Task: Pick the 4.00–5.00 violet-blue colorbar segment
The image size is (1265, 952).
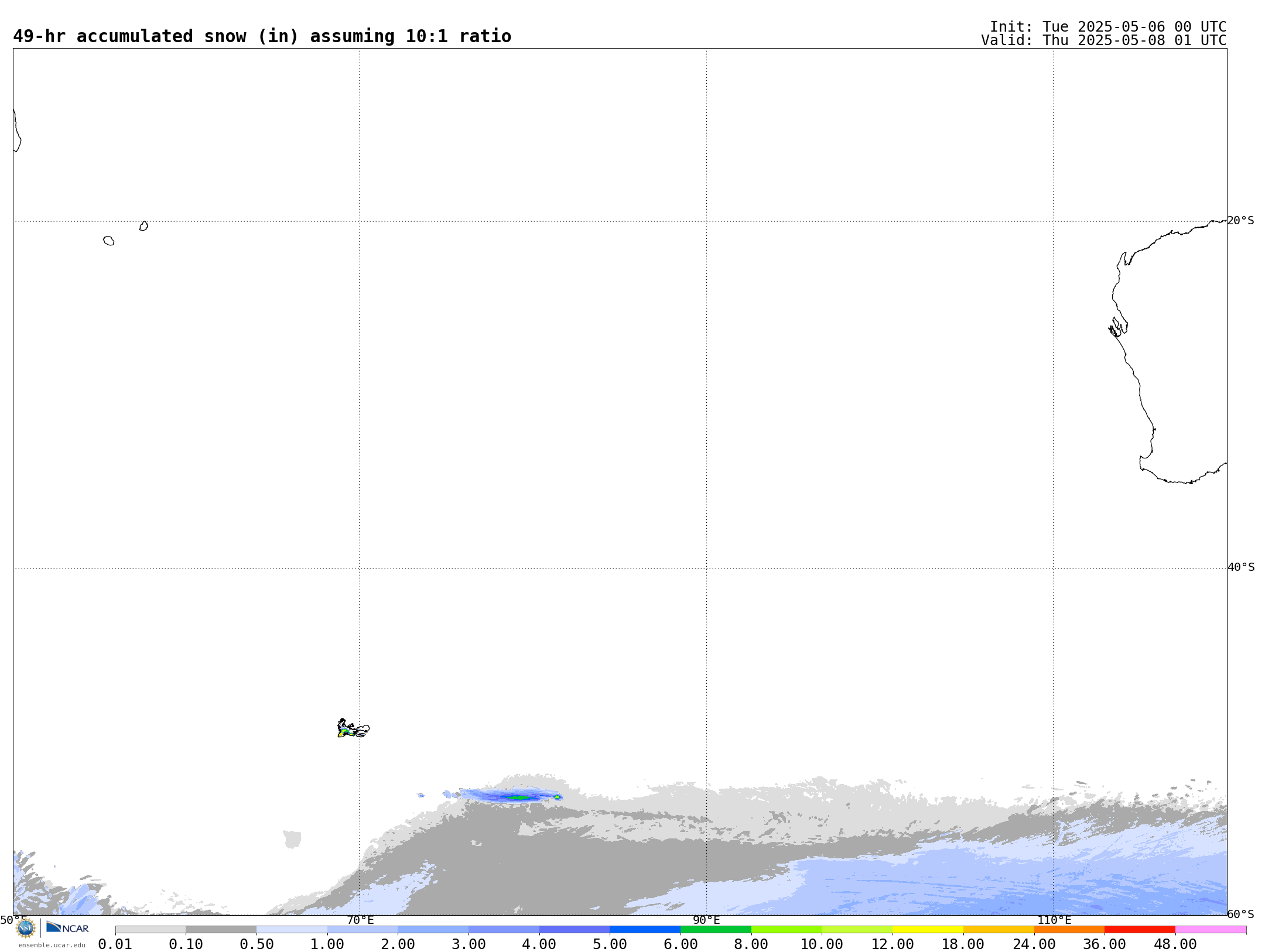Action: point(575,930)
